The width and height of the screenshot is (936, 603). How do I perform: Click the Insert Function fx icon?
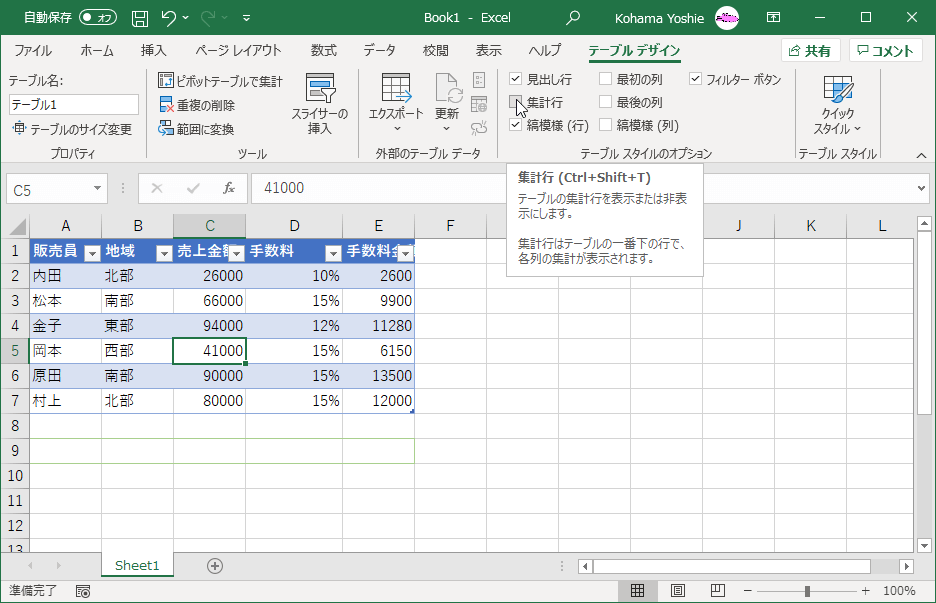coord(229,189)
